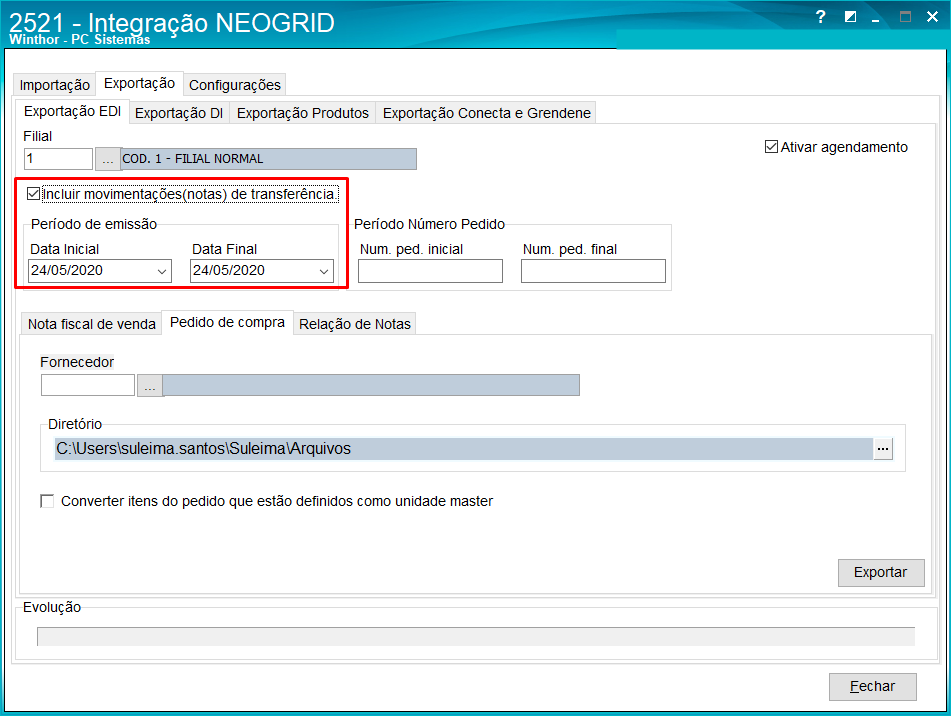Open the Configurações tab
Screen dimensions: 951x716
point(235,85)
